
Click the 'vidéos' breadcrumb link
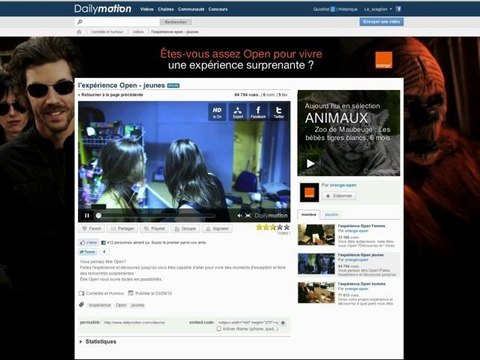[138, 32]
